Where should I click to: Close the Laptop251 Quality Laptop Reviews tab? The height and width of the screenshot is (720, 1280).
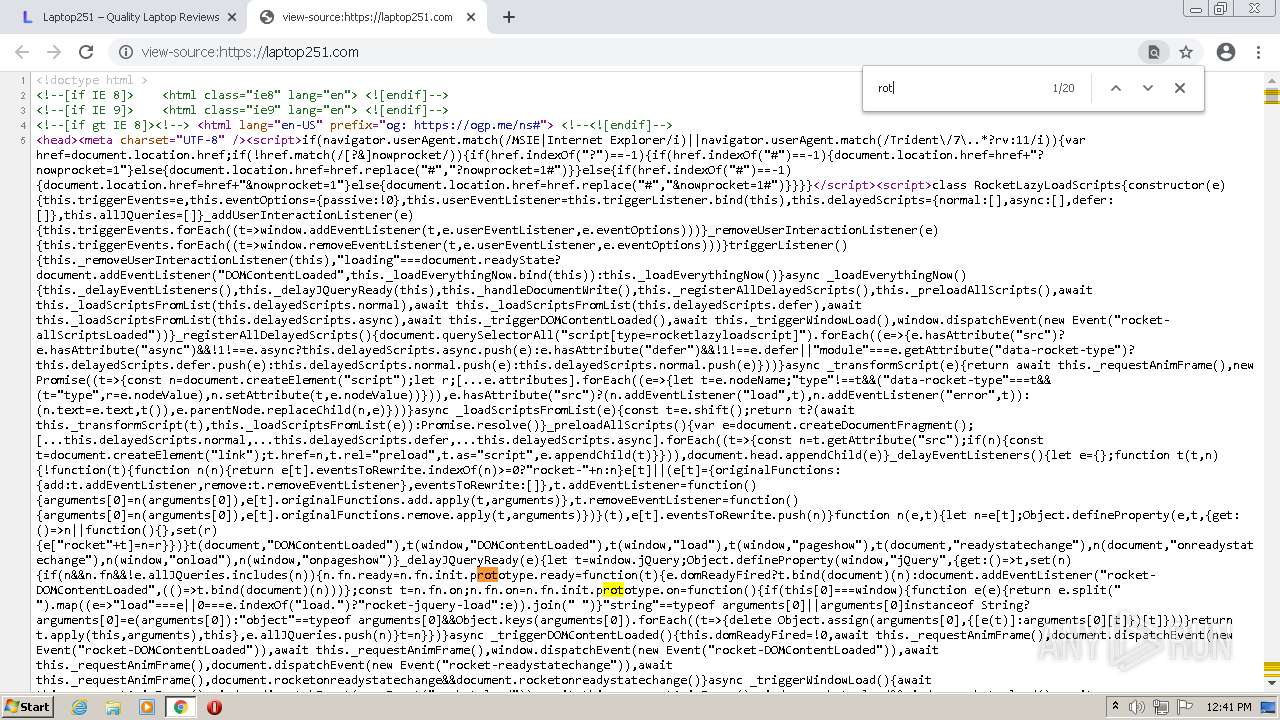232,17
